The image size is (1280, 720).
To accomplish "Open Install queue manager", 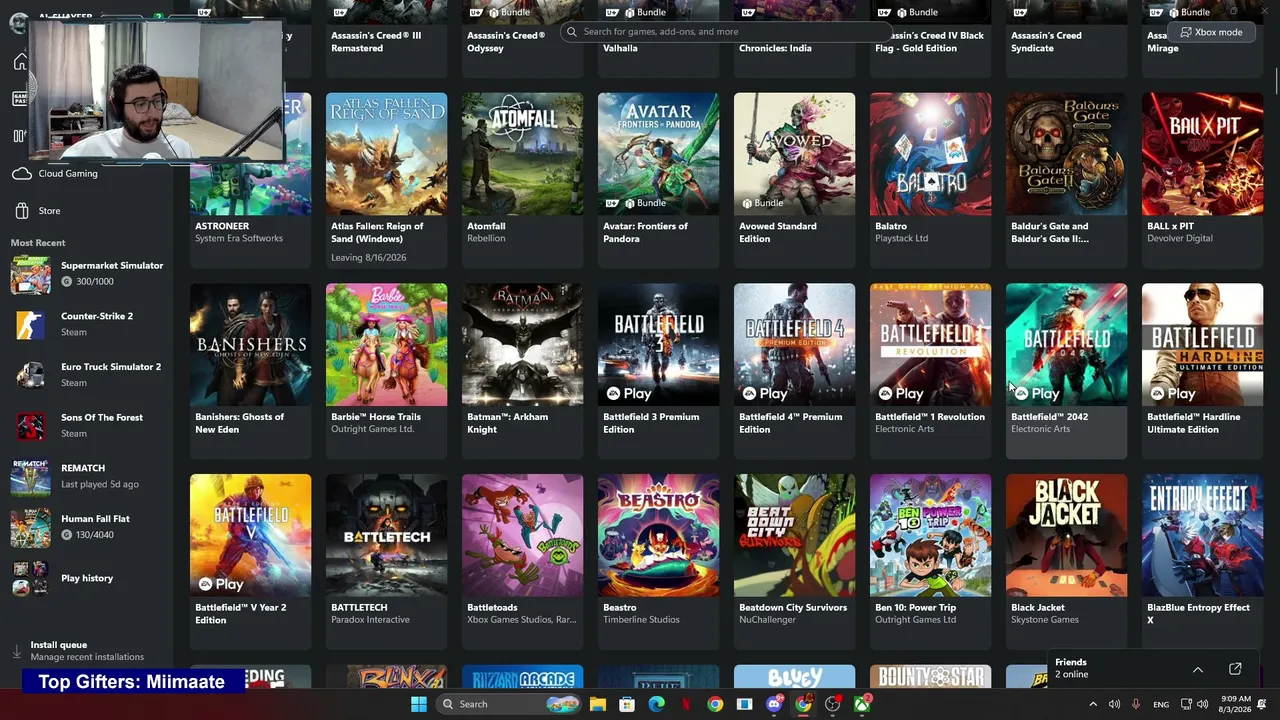I will pyautogui.click(x=87, y=651).
